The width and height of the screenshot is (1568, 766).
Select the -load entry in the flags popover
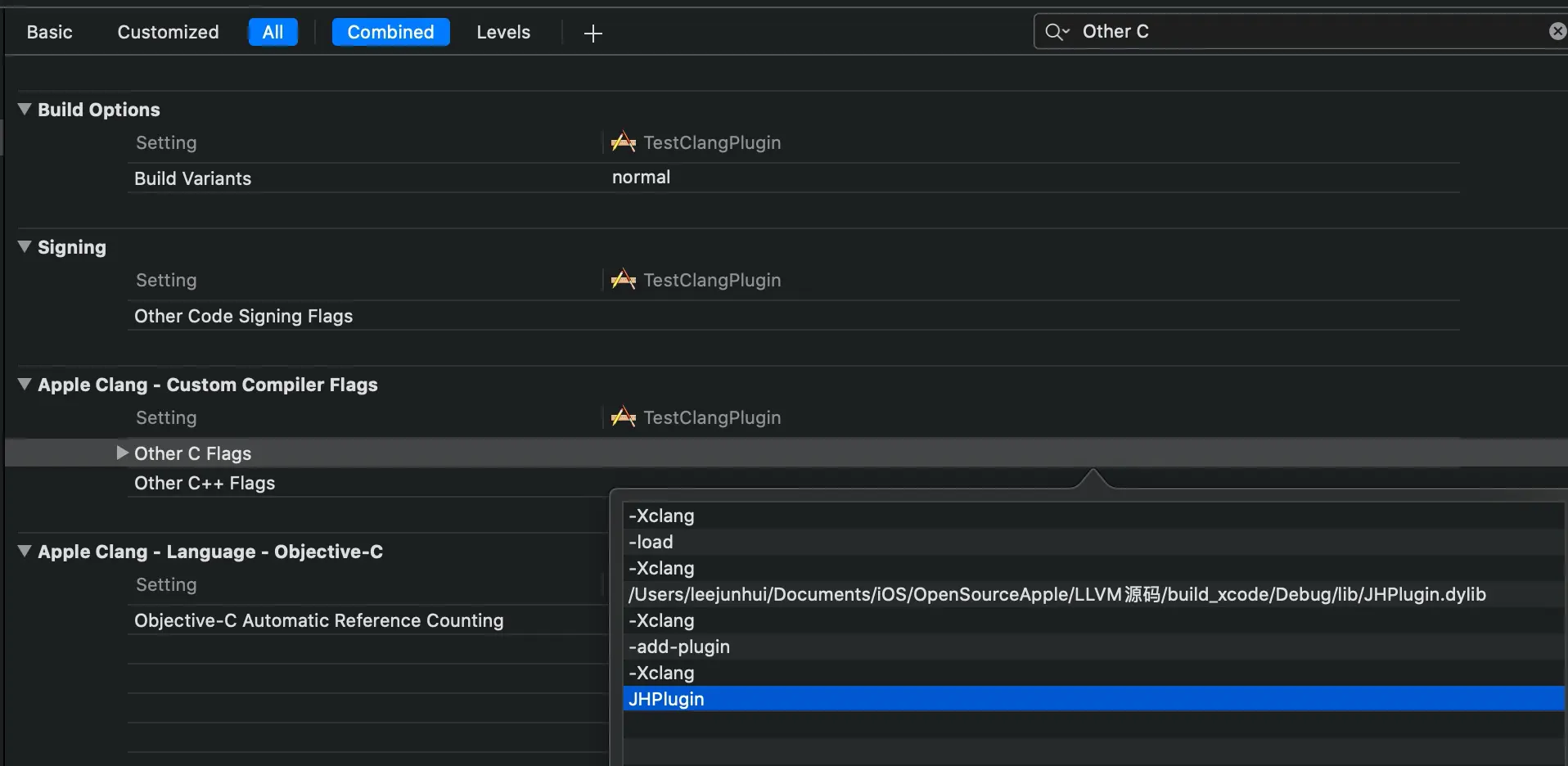pyautogui.click(x=1093, y=542)
